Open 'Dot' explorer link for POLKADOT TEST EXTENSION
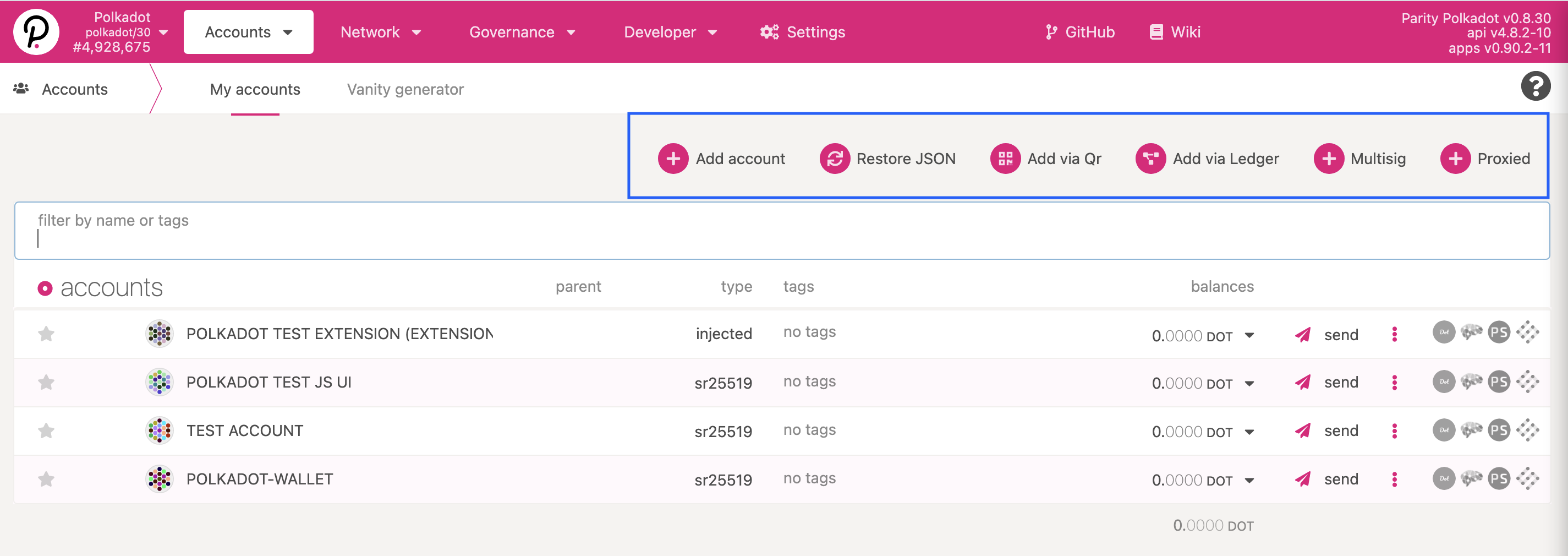 [x=1443, y=332]
